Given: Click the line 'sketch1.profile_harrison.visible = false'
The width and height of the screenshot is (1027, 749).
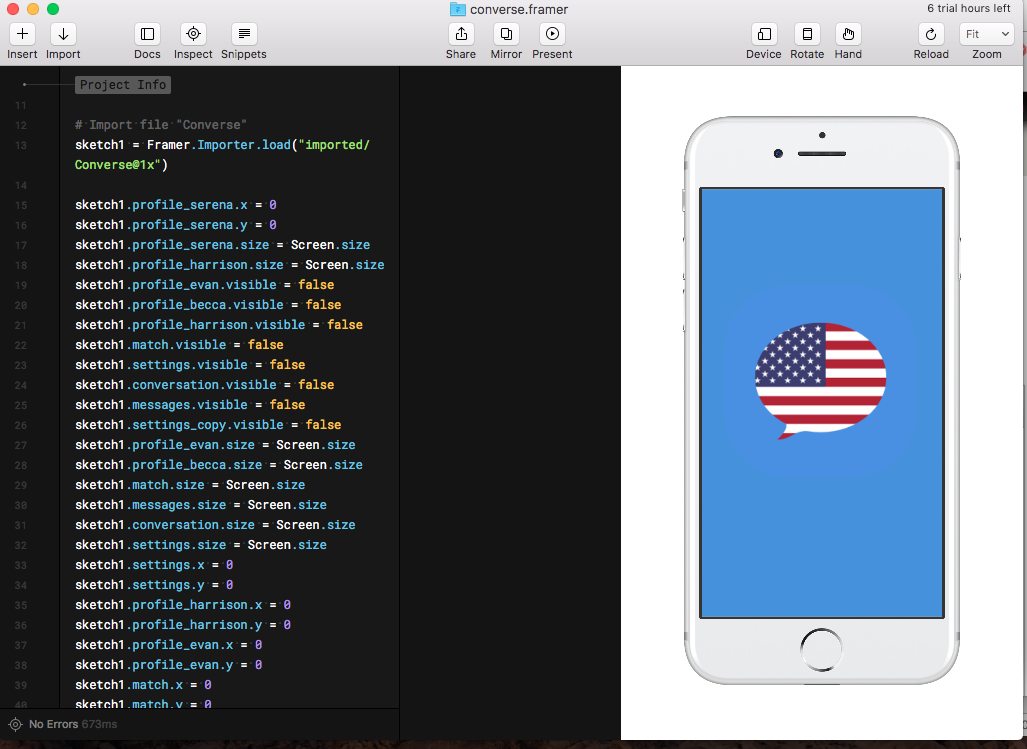Looking at the screenshot, I should pyautogui.click(x=219, y=325).
